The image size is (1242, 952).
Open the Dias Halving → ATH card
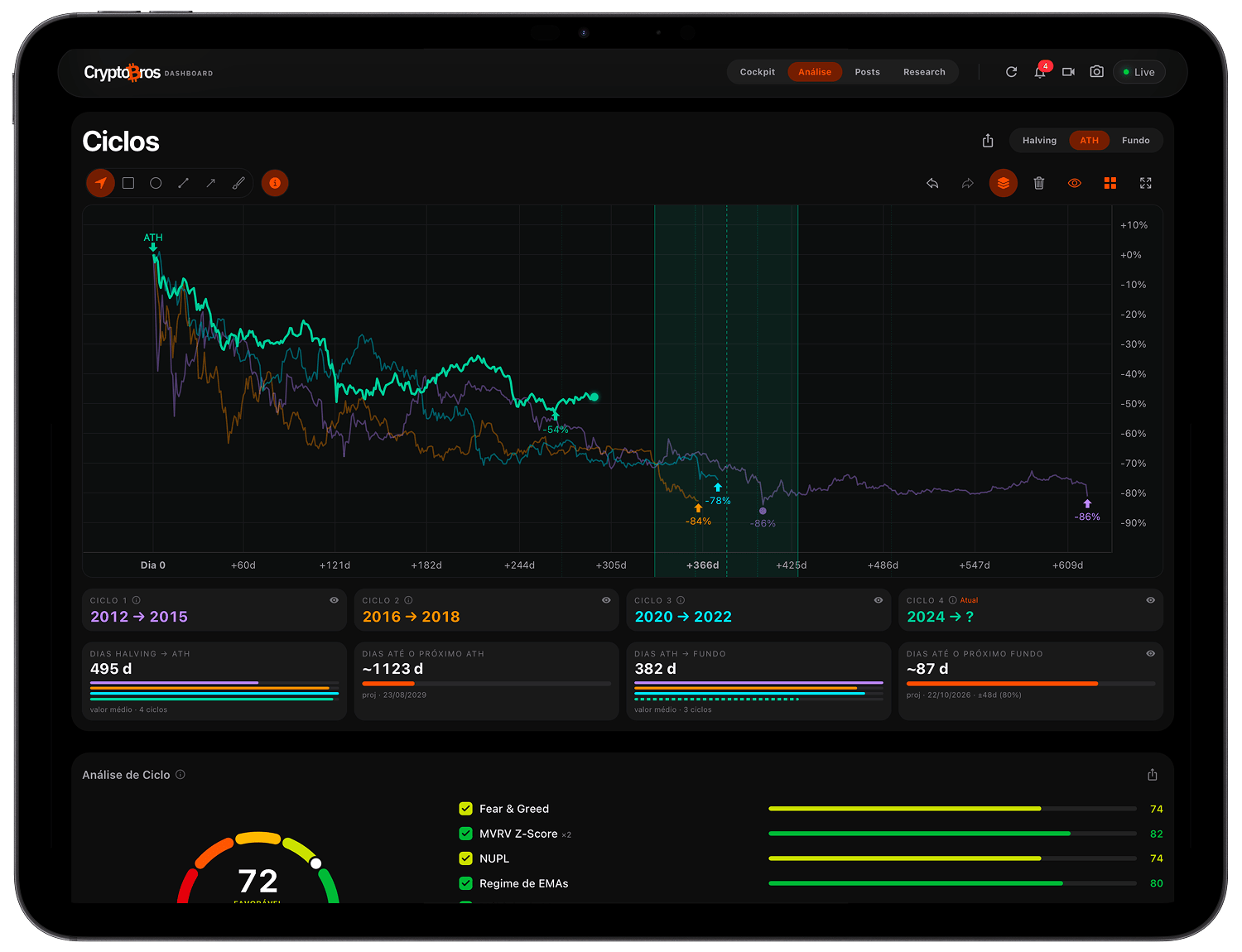click(x=214, y=681)
